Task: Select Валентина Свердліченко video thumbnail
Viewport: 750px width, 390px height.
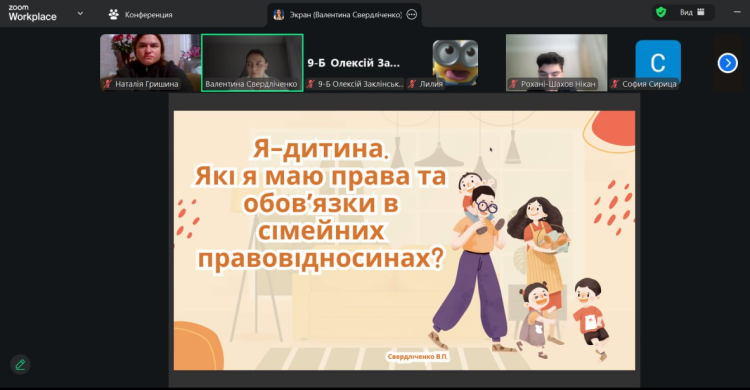Action: 252,62
